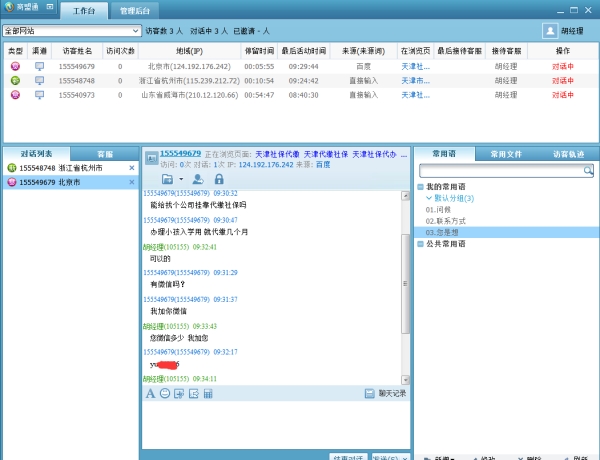Image resolution: width=600 pixels, height=460 pixels.
Task: Open the 天津代缴社保 page link
Action: pyautogui.click(x=326, y=154)
